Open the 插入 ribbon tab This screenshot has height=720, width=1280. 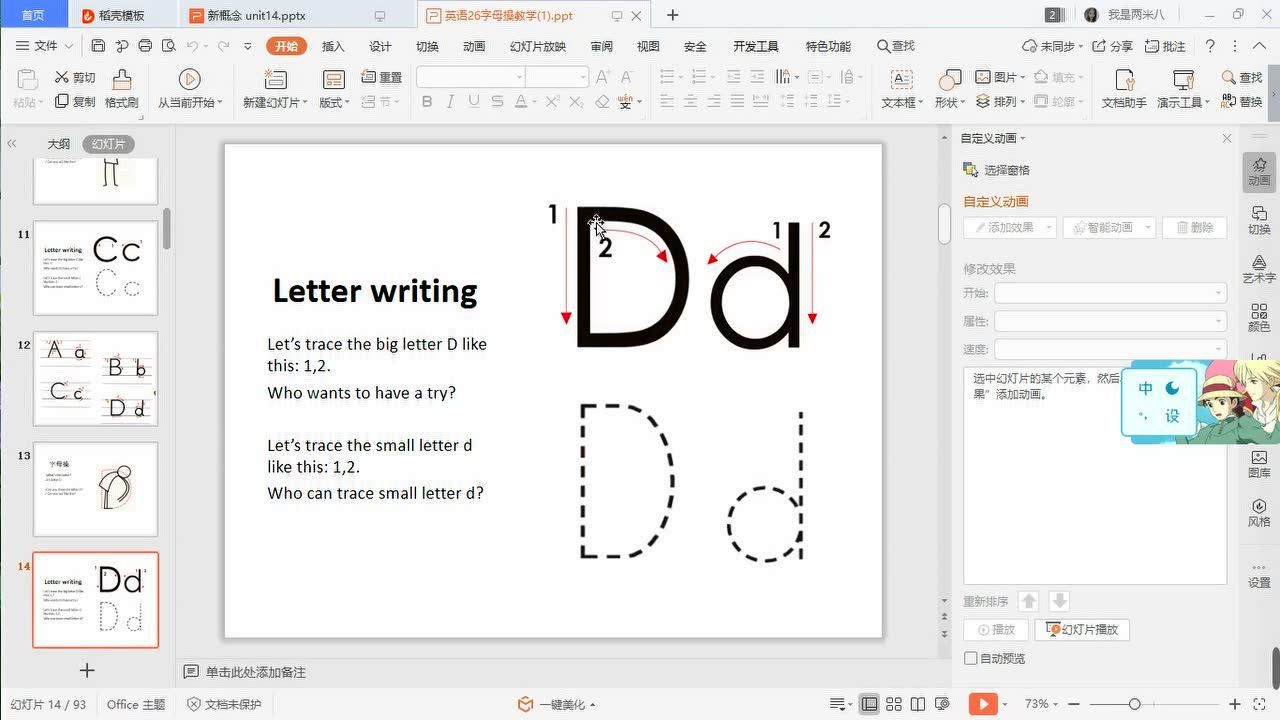pyautogui.click(x=333, y=46)
